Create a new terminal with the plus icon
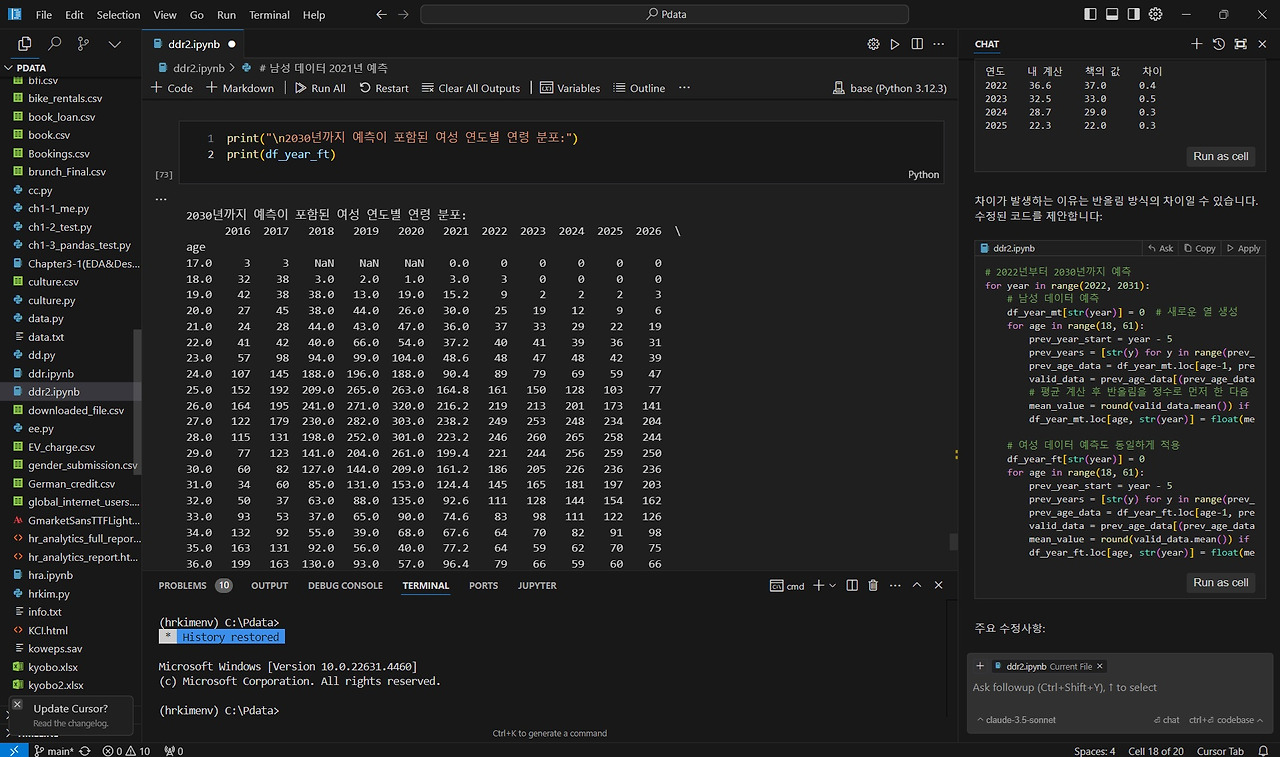Image resolution: width=1280 pixels, height=757 pixels. (x=818, y=586)
